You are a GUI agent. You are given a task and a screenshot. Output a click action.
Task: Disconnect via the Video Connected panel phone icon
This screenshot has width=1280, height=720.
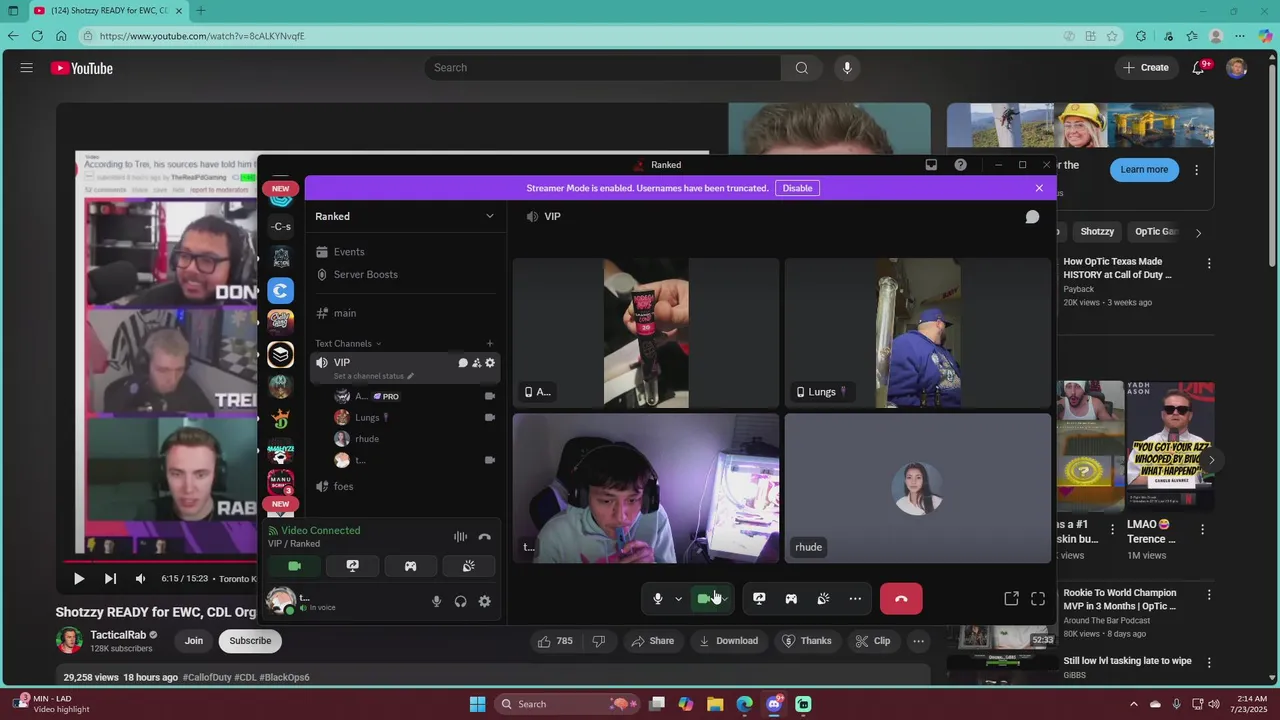(484, 537)
